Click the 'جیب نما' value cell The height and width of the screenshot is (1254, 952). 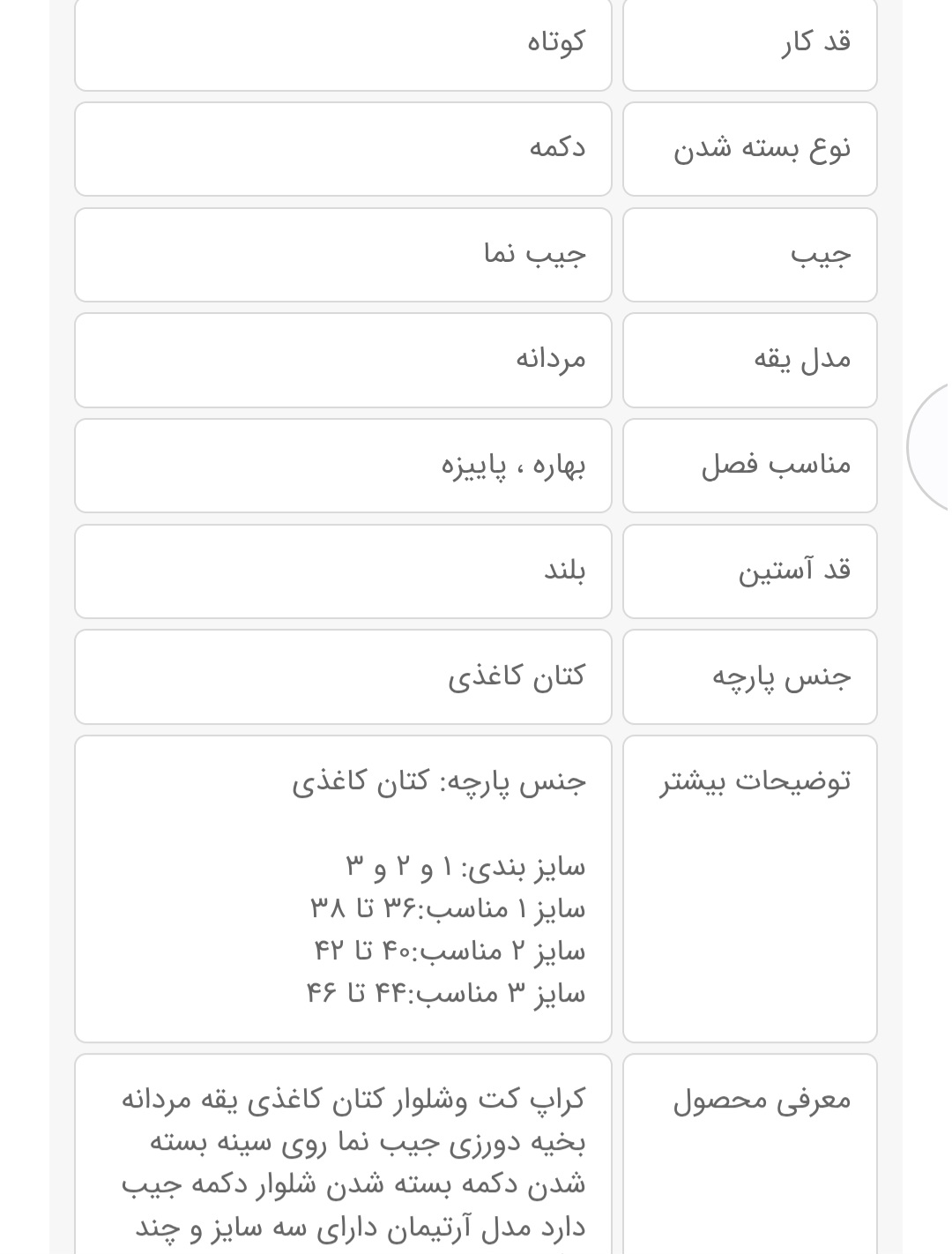343,255
